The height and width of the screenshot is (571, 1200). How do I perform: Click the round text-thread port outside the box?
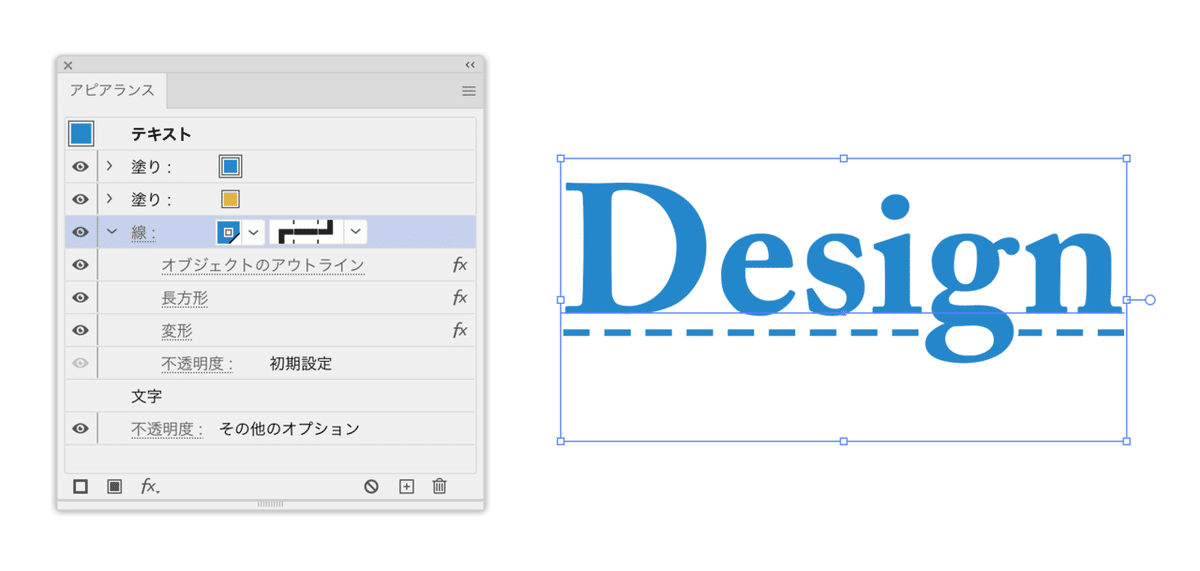1150,300
